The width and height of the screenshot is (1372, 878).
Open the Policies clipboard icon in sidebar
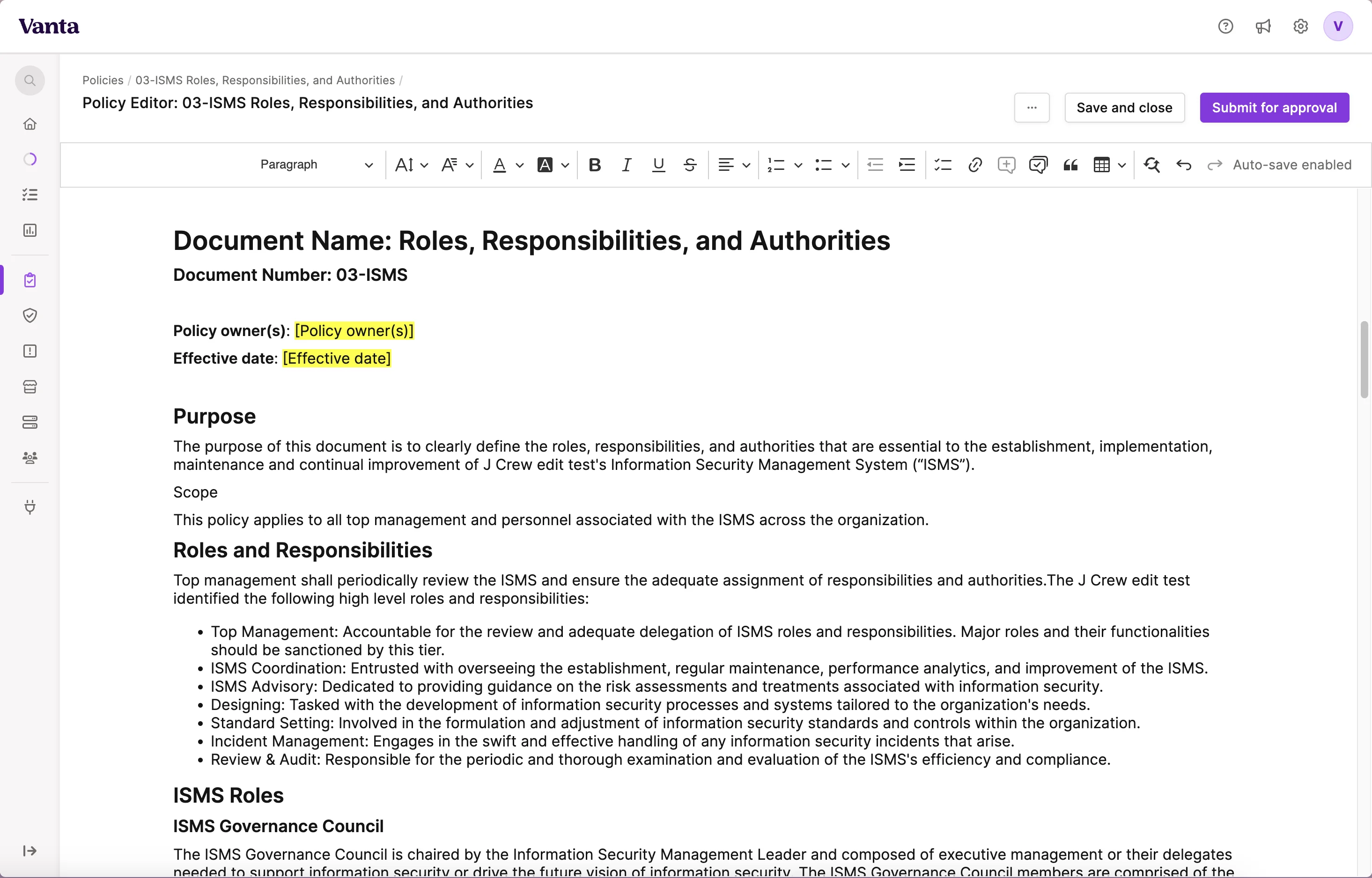pos(30,280)
